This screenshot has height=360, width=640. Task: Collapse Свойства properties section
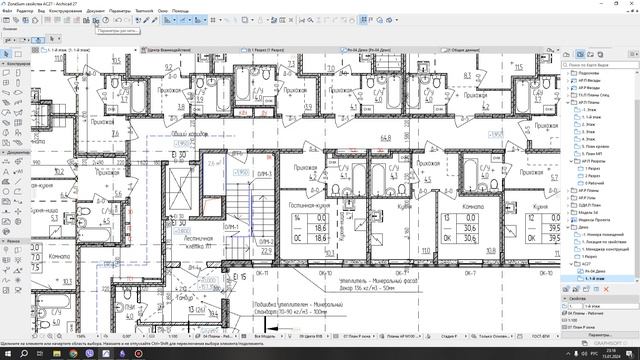click(x=564, y=298)
